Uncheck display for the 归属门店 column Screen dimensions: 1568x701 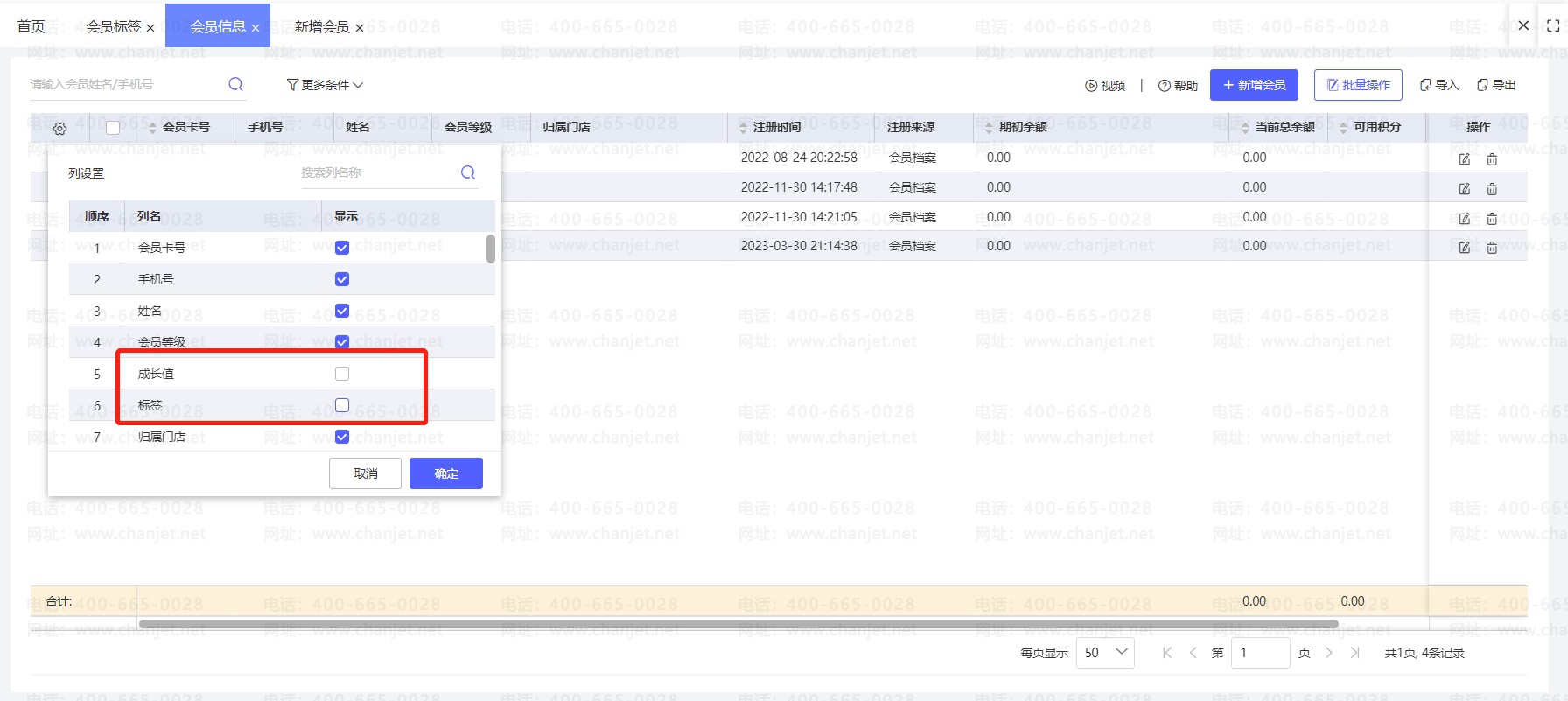342,437
